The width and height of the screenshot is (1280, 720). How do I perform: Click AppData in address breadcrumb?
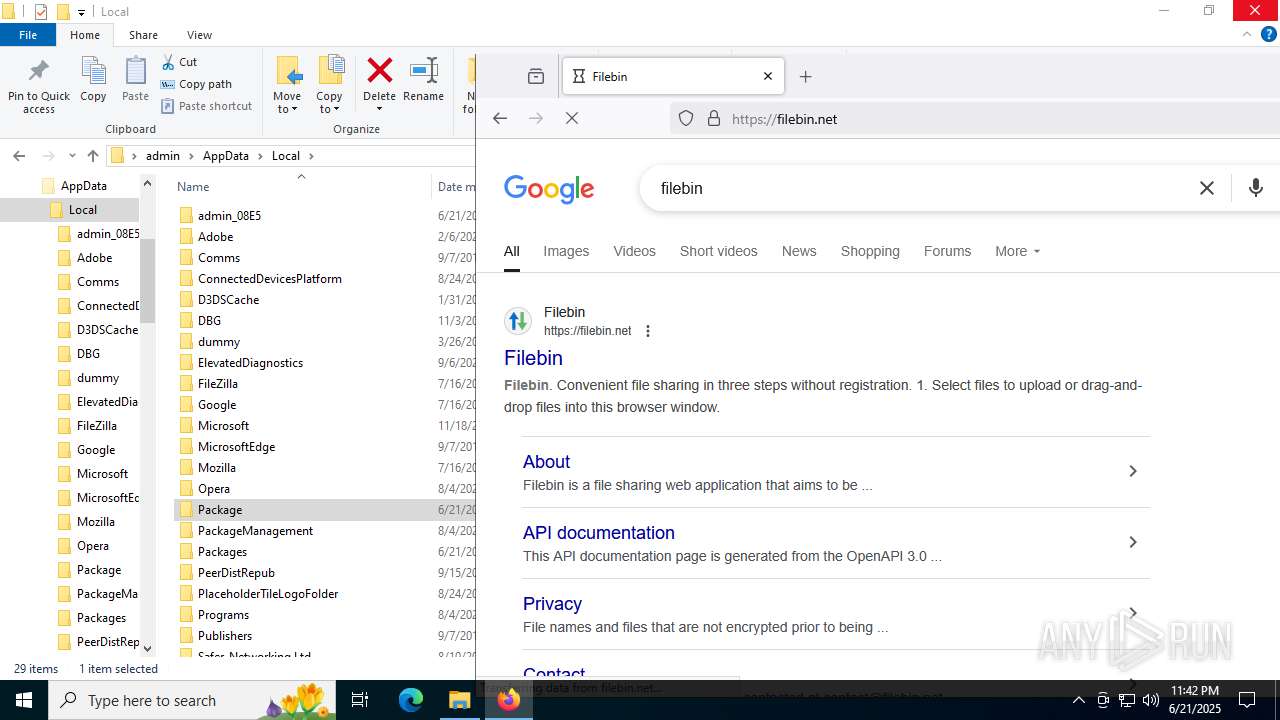pyautogui.click(x=226, y=156)
